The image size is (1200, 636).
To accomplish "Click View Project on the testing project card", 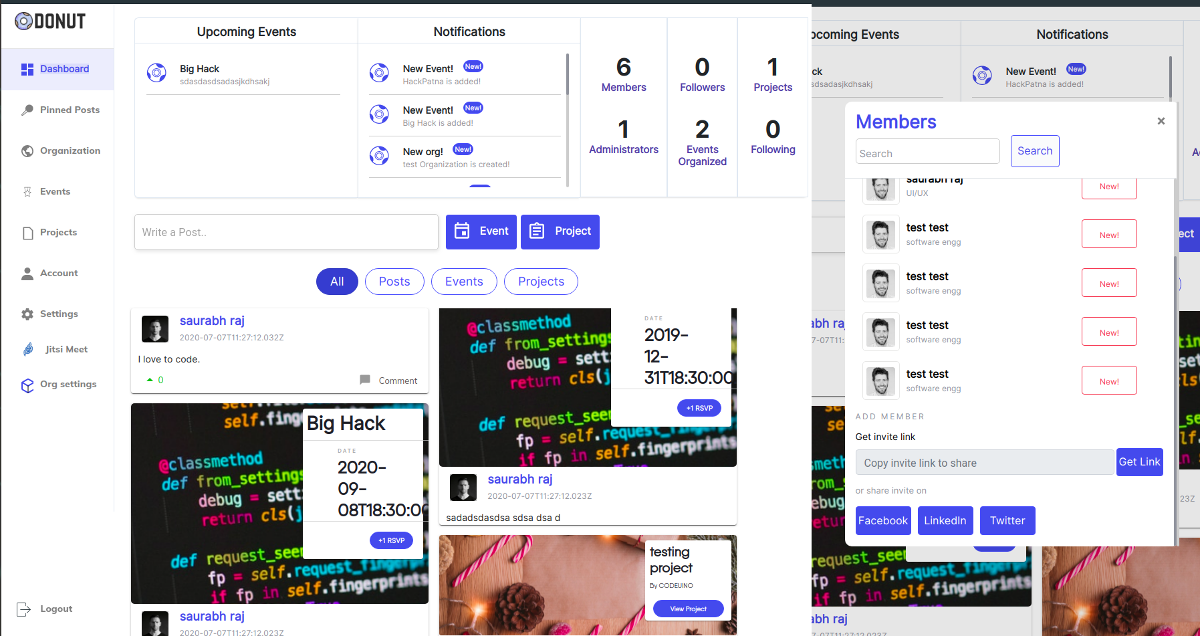I will pos(688,608).
